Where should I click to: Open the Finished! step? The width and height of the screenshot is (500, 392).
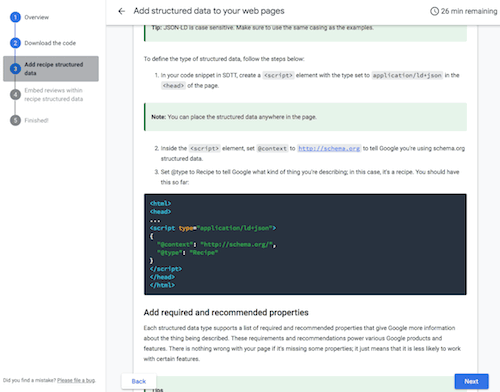[36, 120]
